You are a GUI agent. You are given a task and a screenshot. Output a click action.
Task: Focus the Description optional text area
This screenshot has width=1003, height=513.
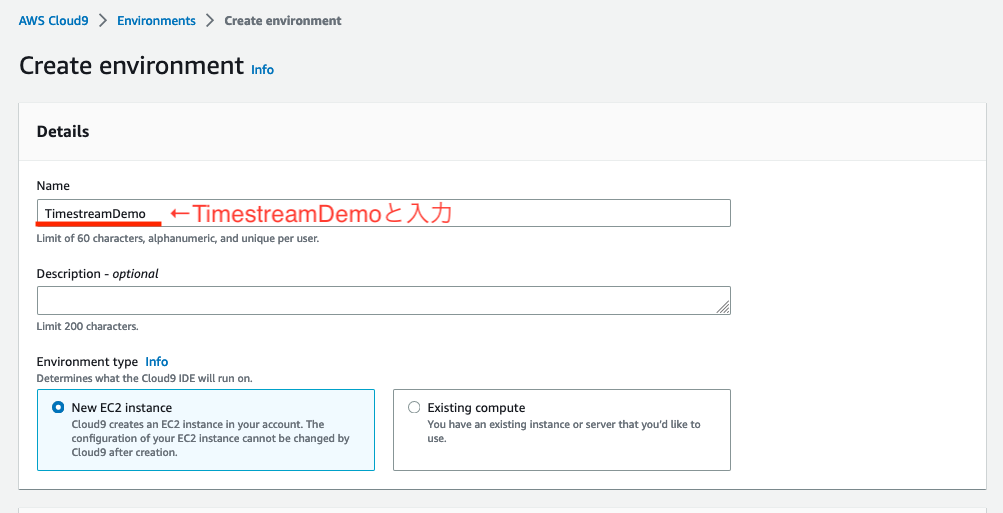click(383, 301)
